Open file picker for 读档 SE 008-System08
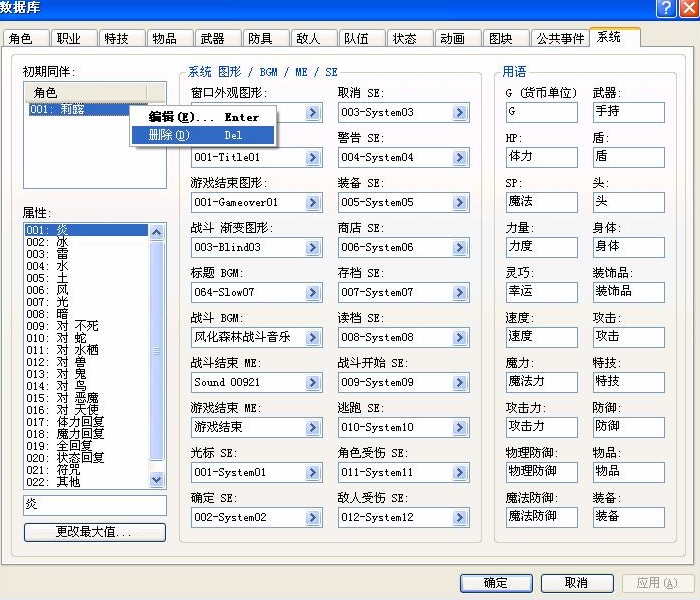 click(x=460, y=338)
